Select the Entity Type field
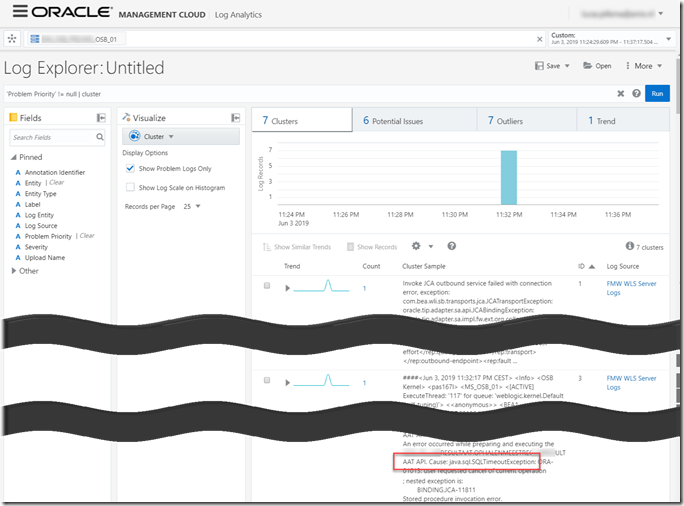684x506 pixels. tap(40, 194)
